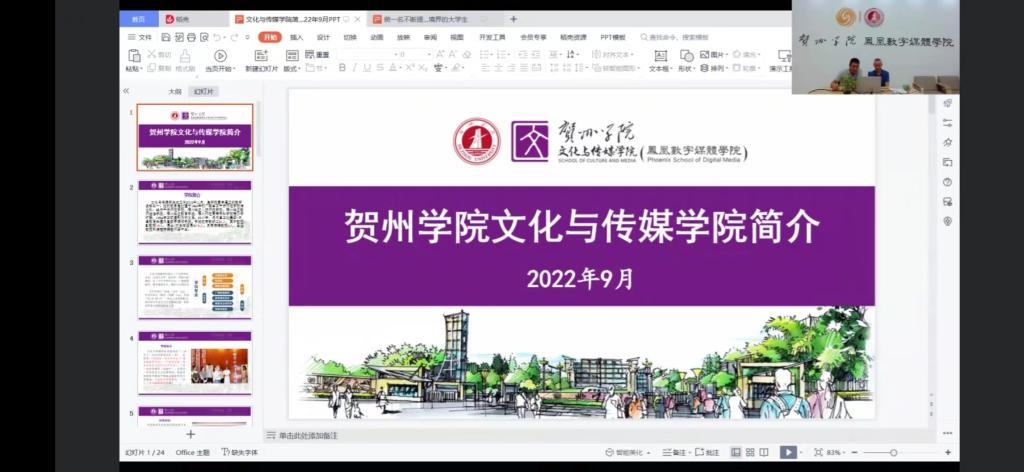Click zoom out minus button
This screenshot has height=472, width=1024.
coord(854,452)
